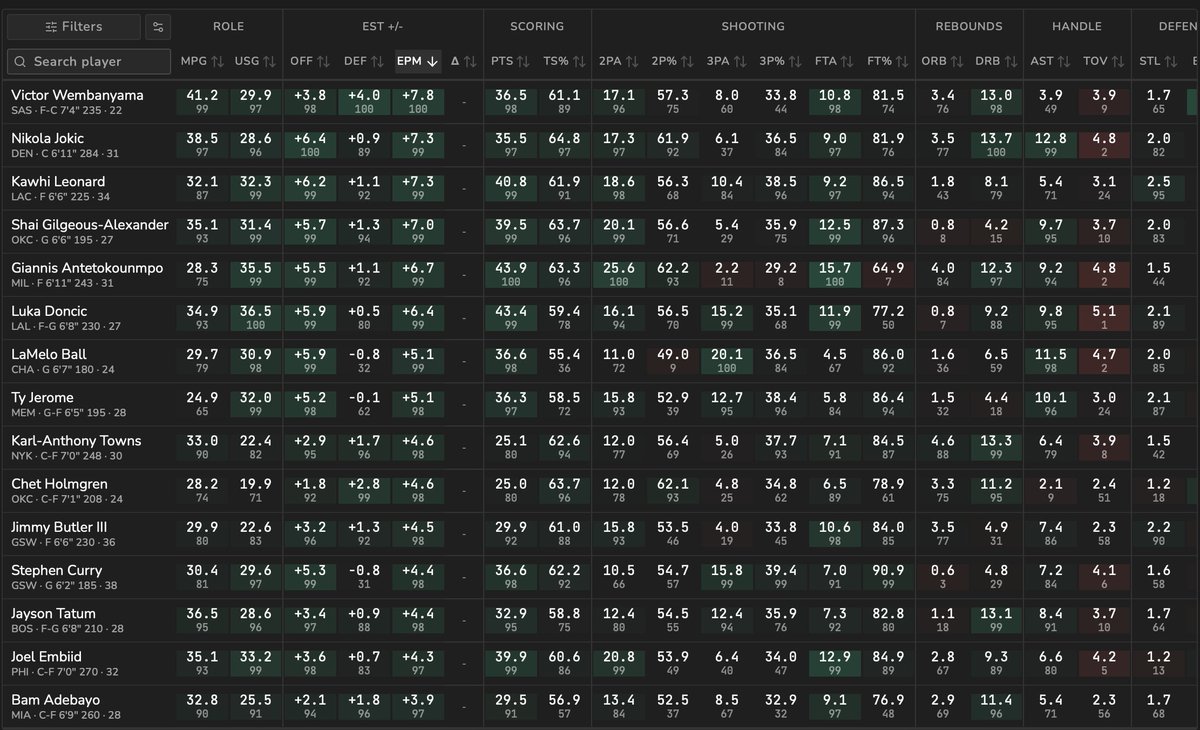This screenshot has height=730, width=1200.
Task: Select Karl-Anthony Towns's 13.3 DRB cell
Action: 996,447
